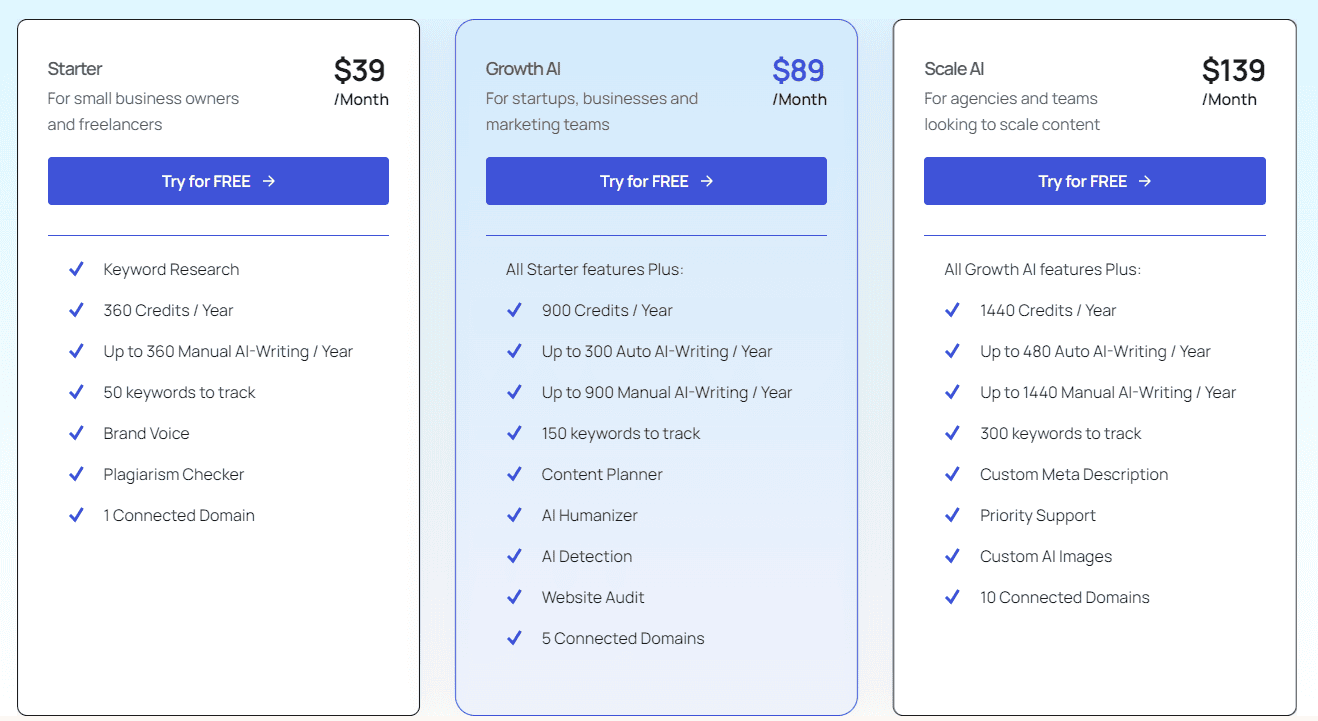This screenshot has height=721, width=1318.
Task: Click the arrow icon on Scale AI's Try button
Action: pyautogui.click(x=1145, y=181)
